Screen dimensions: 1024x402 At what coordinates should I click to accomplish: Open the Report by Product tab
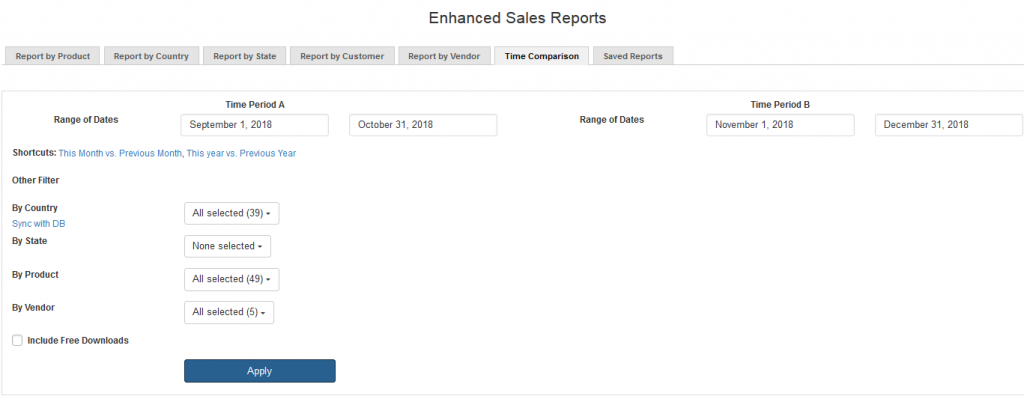pyautogui.click(x=53, y=57)
